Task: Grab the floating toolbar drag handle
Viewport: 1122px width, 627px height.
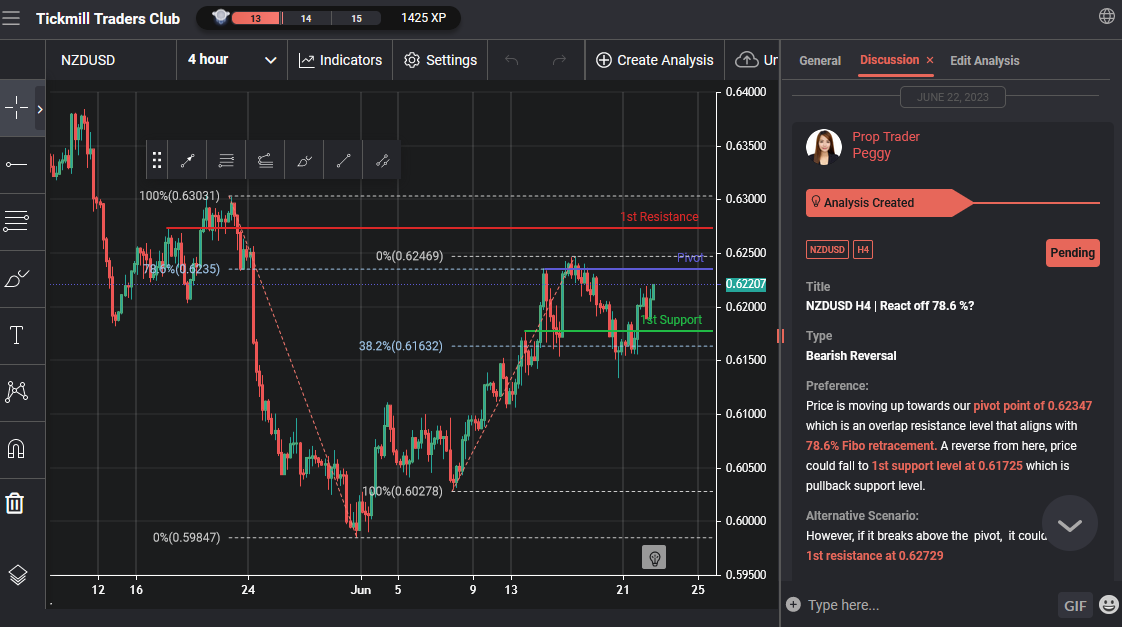Action: (x=157, y=160)
